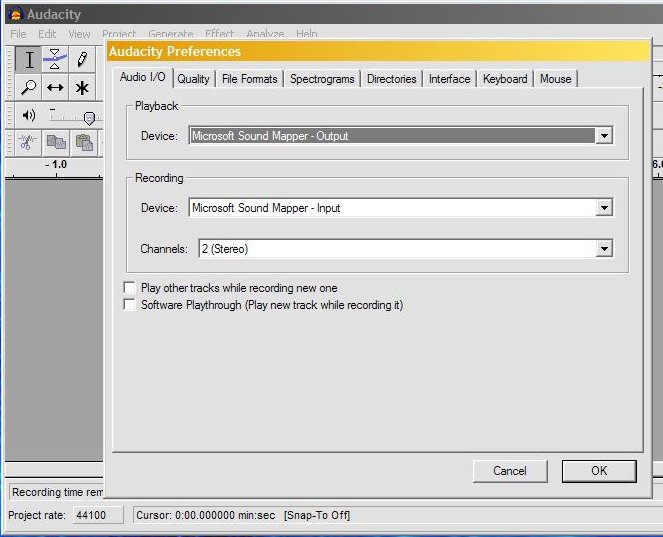This screenshot has height=537, width=663.
Task: Select the Zoom magnifier tool
Action: (29, 88)
